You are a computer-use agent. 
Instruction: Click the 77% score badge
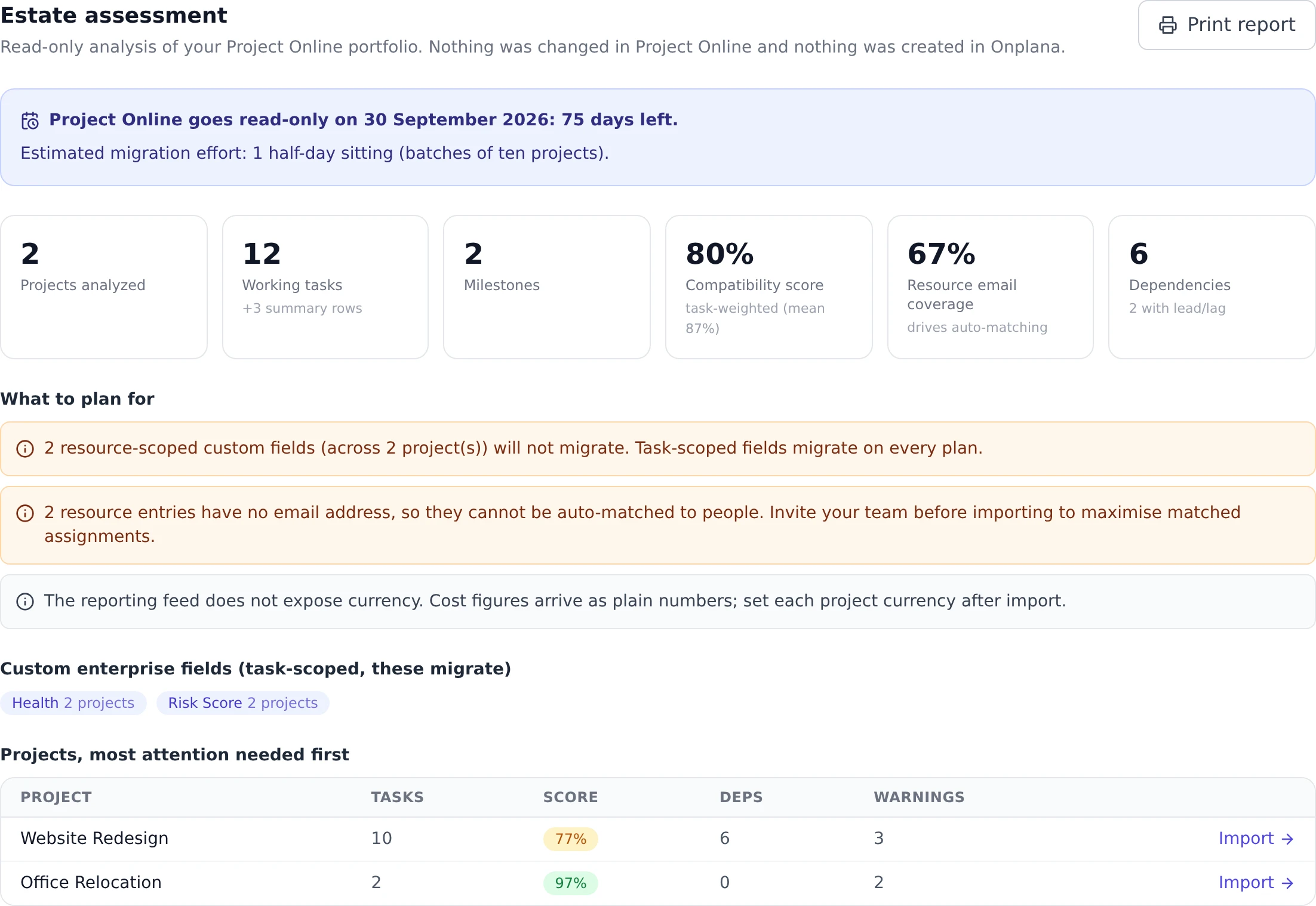click(x=571, y=839)
